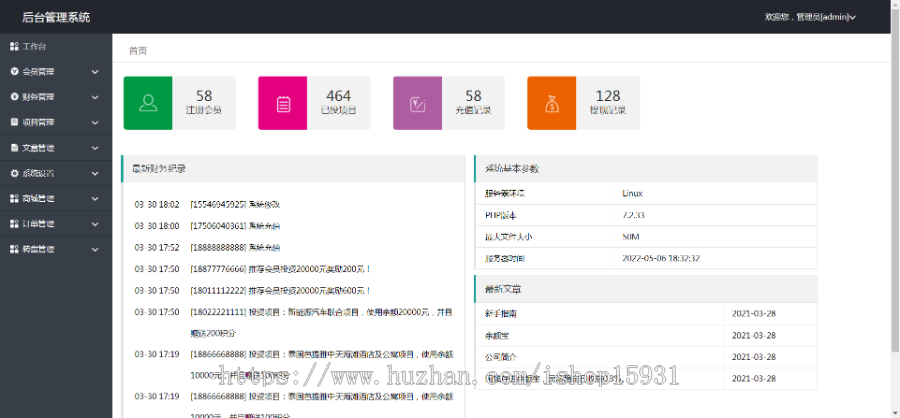900x418 pixels.
Task: Click the 项目管理 clipboard icon
Action: coord(15,122)
